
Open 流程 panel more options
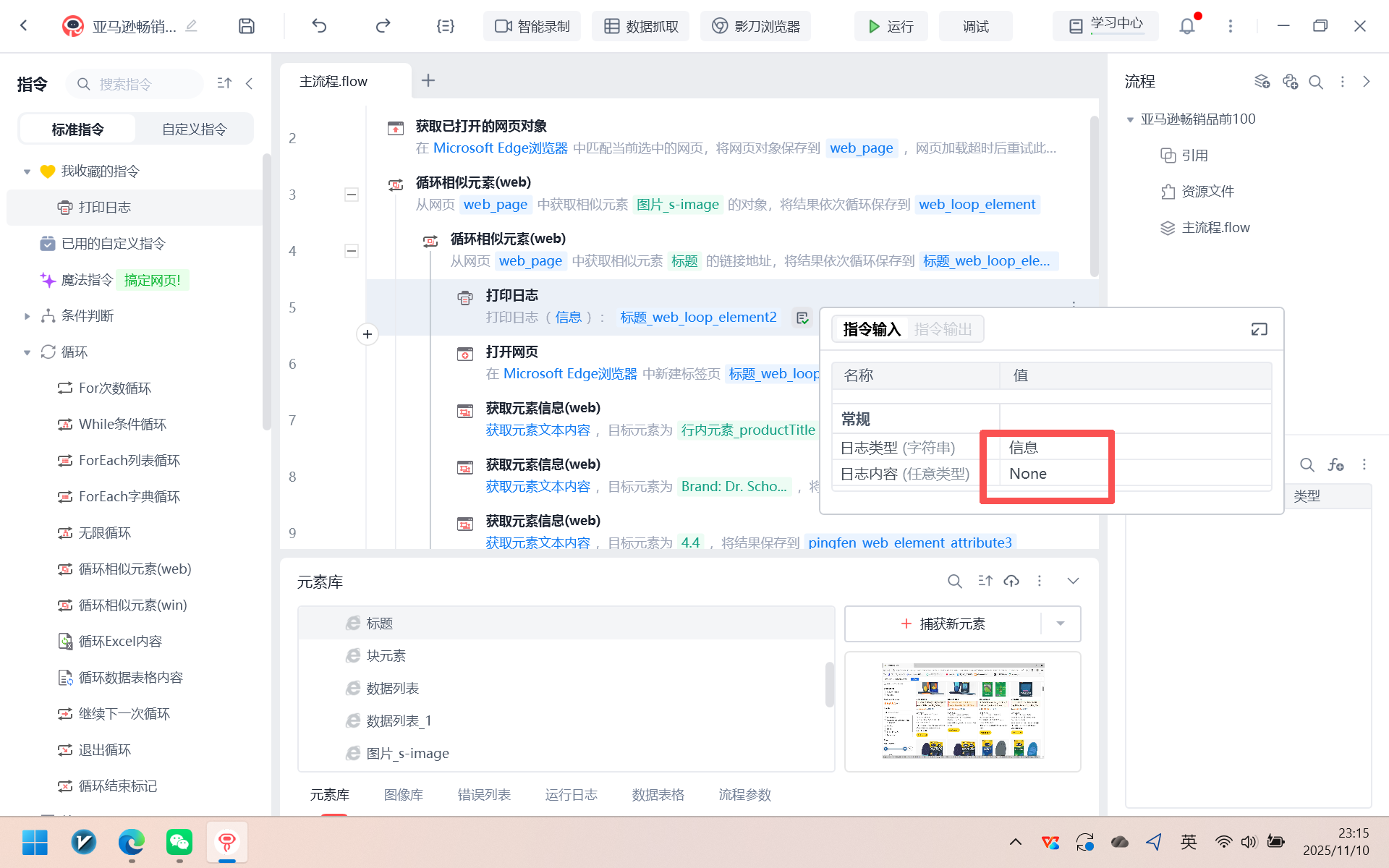click(1343, 82)
